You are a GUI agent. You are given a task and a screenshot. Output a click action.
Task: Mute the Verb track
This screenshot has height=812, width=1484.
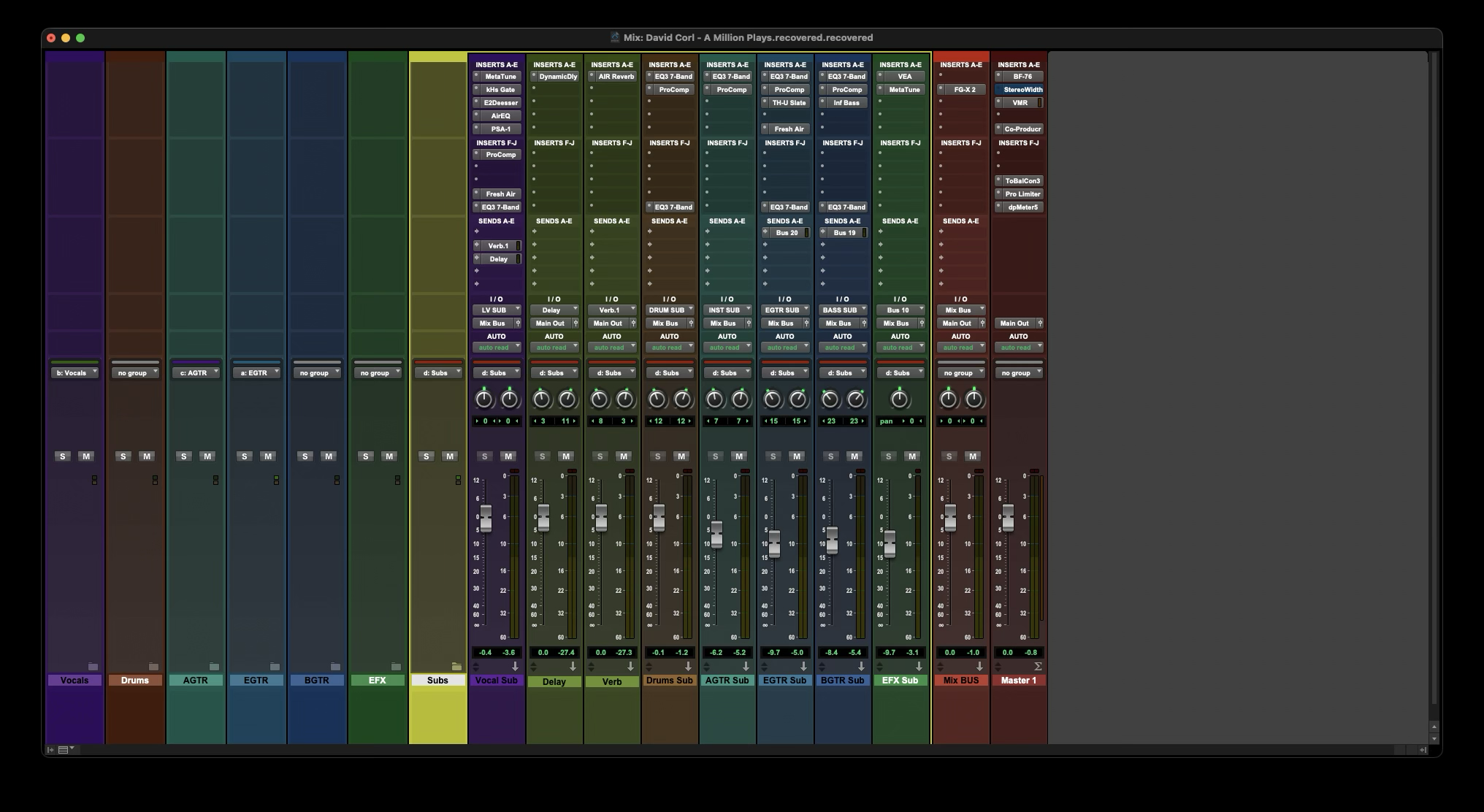624,456
